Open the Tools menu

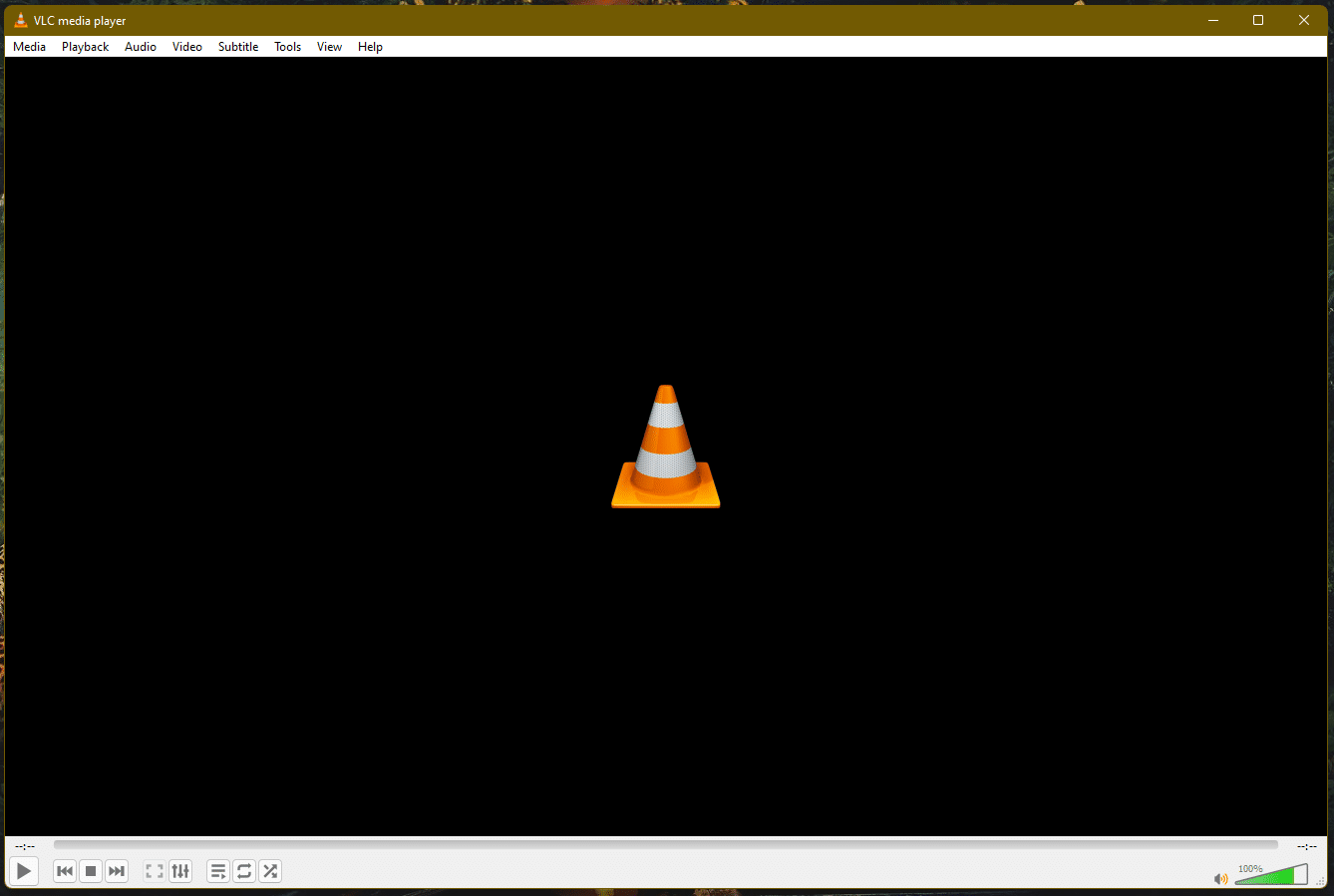tap(287, 46)
